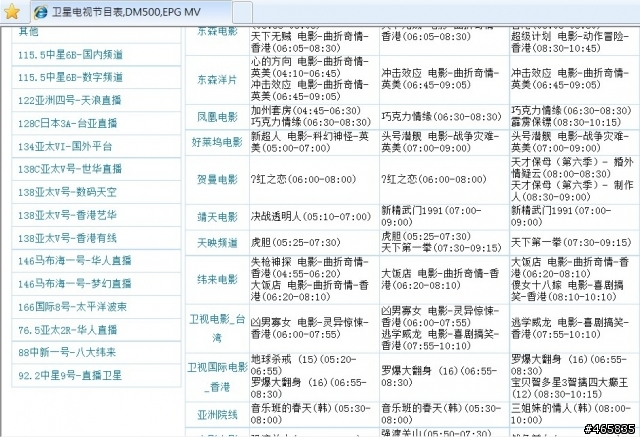Click 加州套房(04:45-06:30) program entry

click(306, 111)
